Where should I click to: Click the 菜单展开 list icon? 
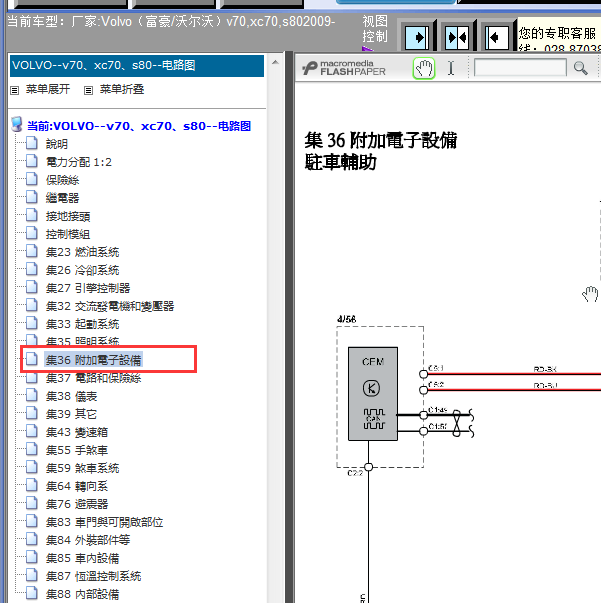tap(15, 90)
